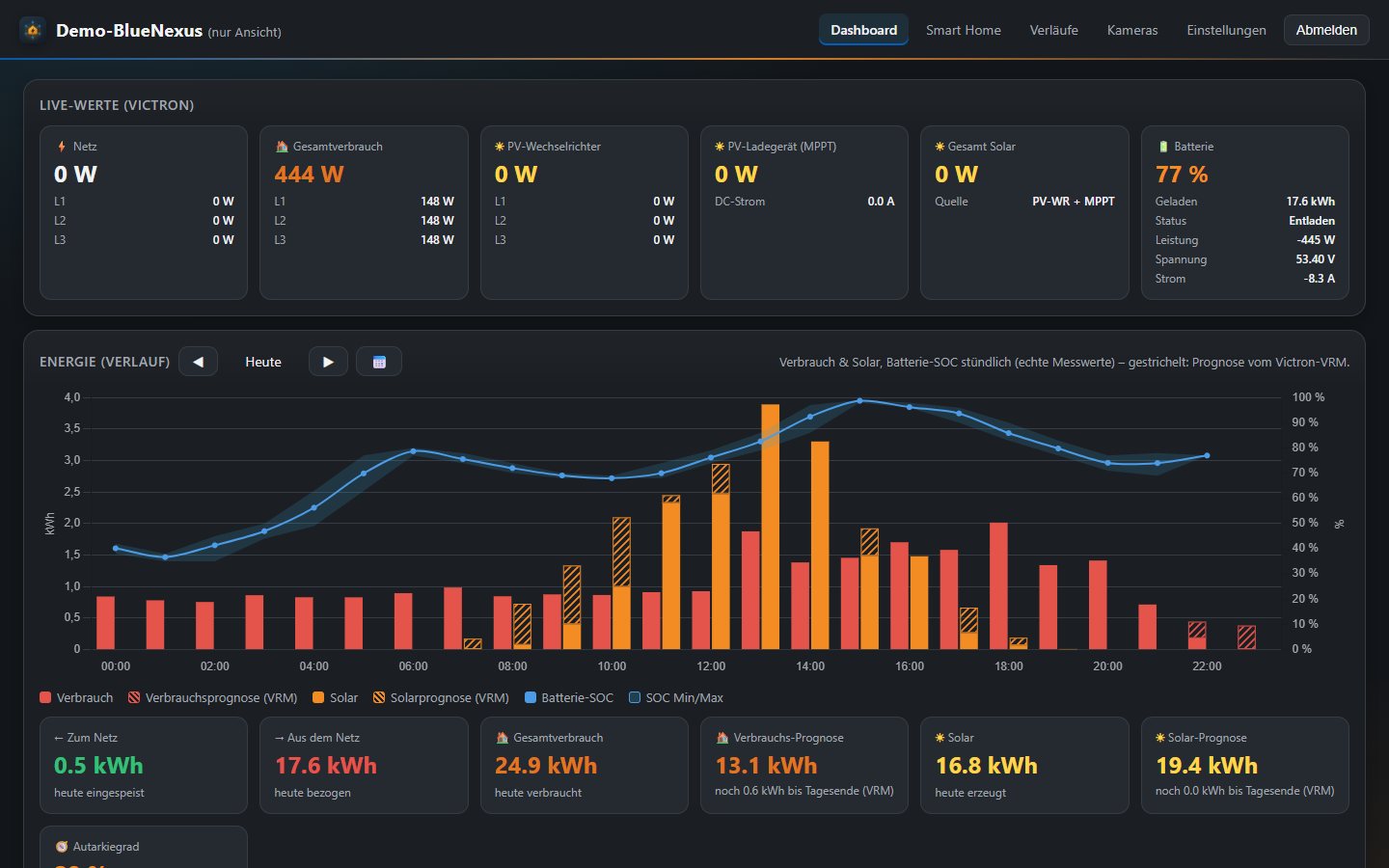Open the Verläufe tab

click(1053, 30)
